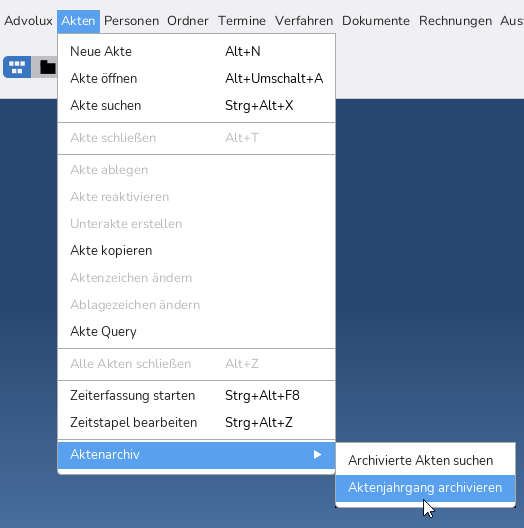Select Akte suchen entry
The image size is (524, 528).
pyautogui.click(x=196, y=105)
